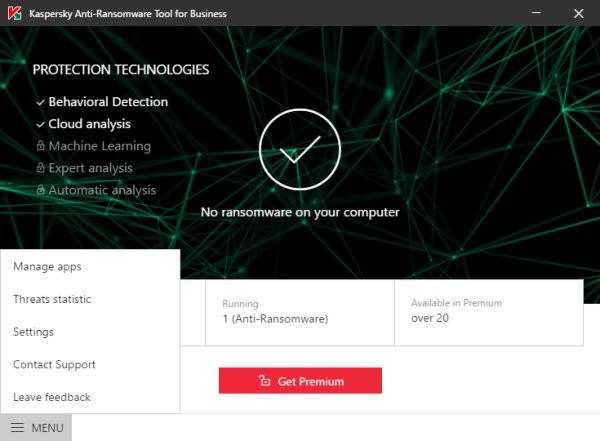Click the hamburger icon in MENU button
600x441 pixels.
coord(17,428)
